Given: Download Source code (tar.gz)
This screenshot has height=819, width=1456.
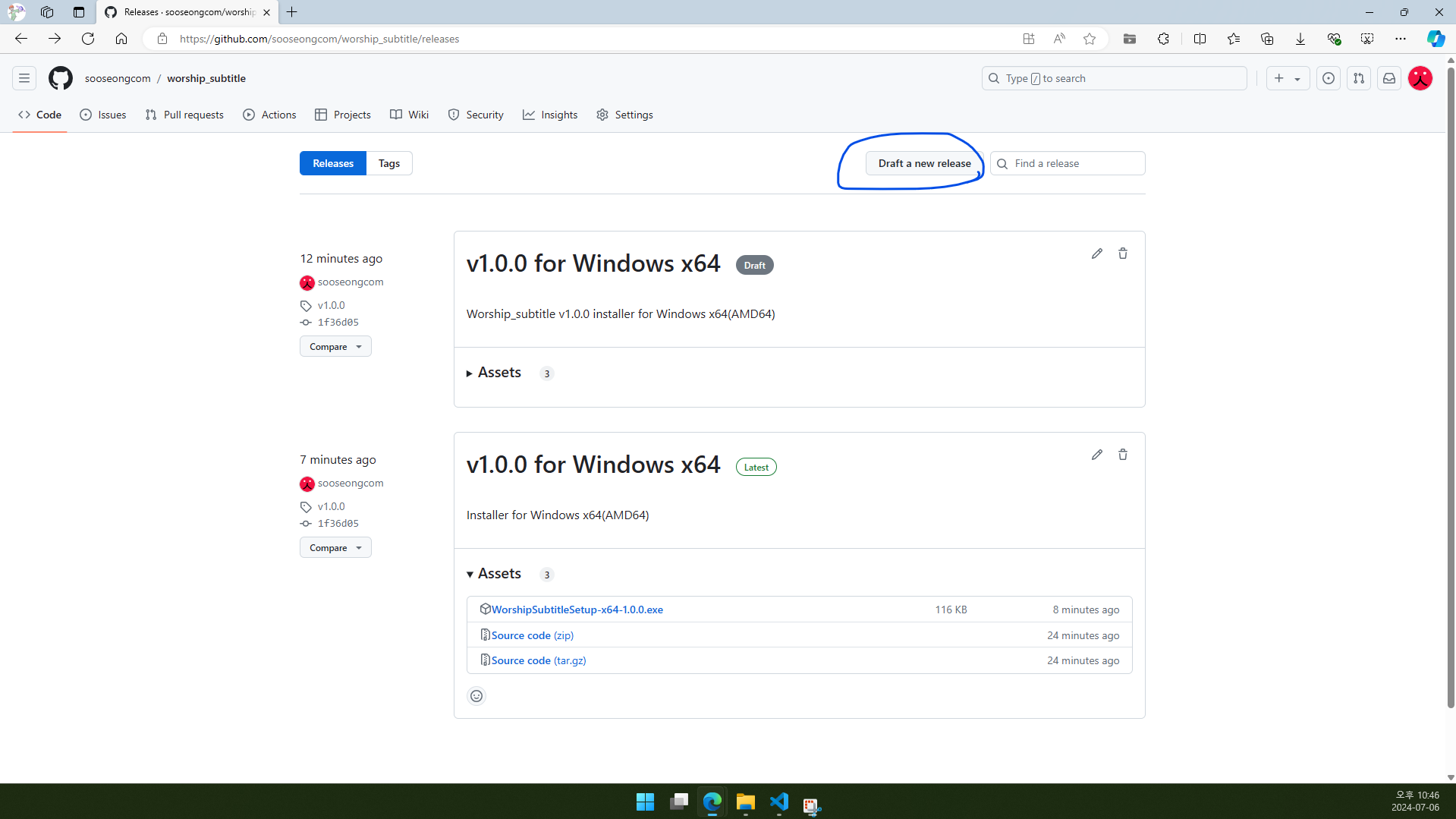Looking at the screenshot, I should click(x=539, y=660).
